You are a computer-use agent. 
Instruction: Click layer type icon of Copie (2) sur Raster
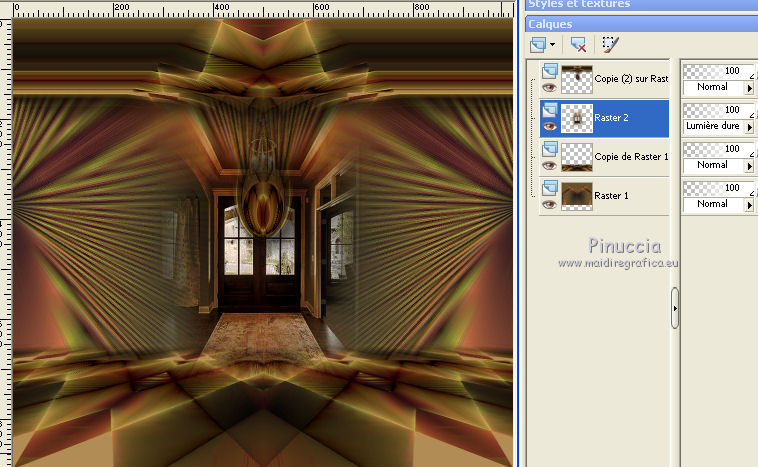pyautogui.click(x=550, y=72)
